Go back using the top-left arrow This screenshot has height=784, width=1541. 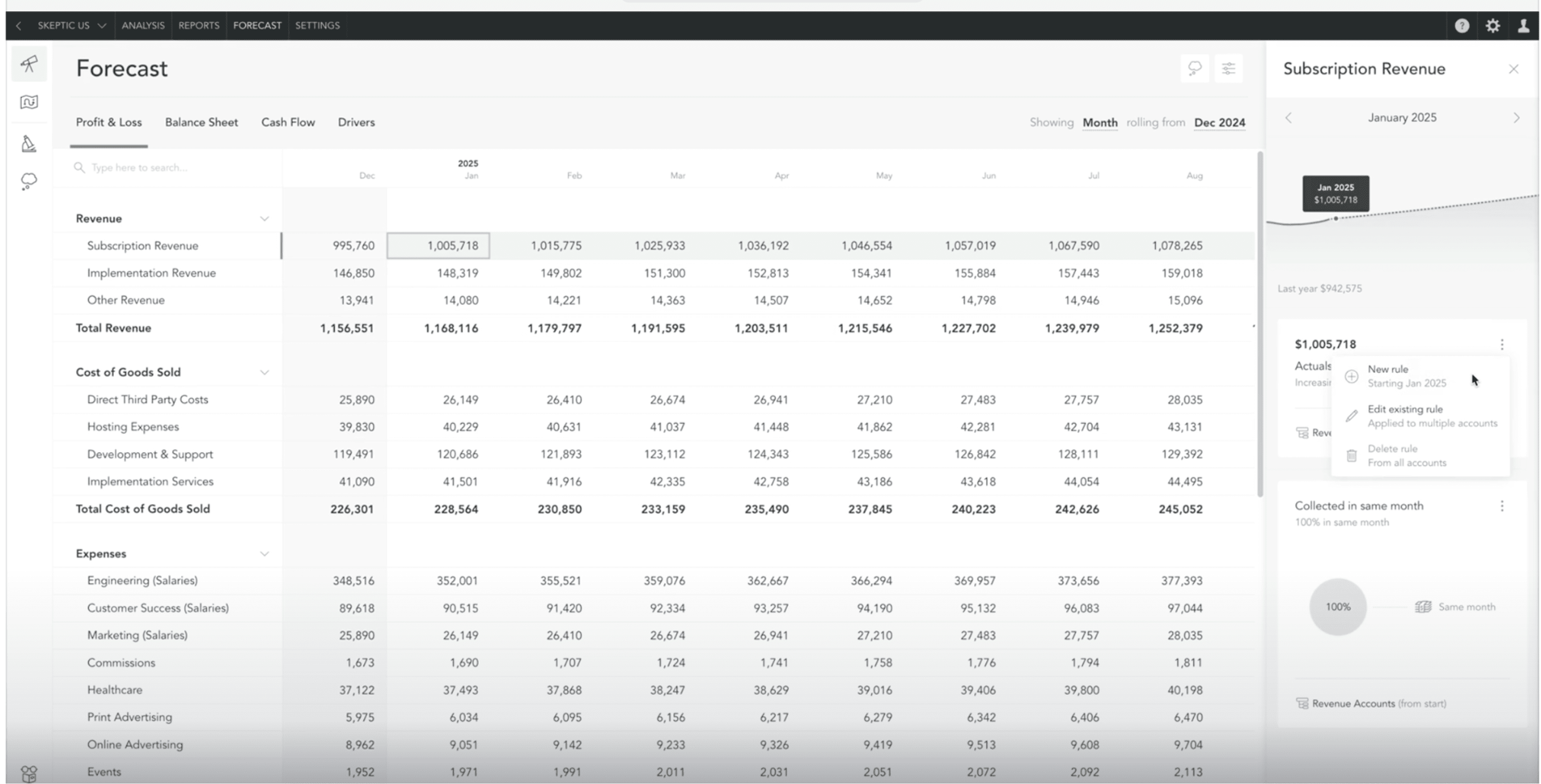[19, 26]
